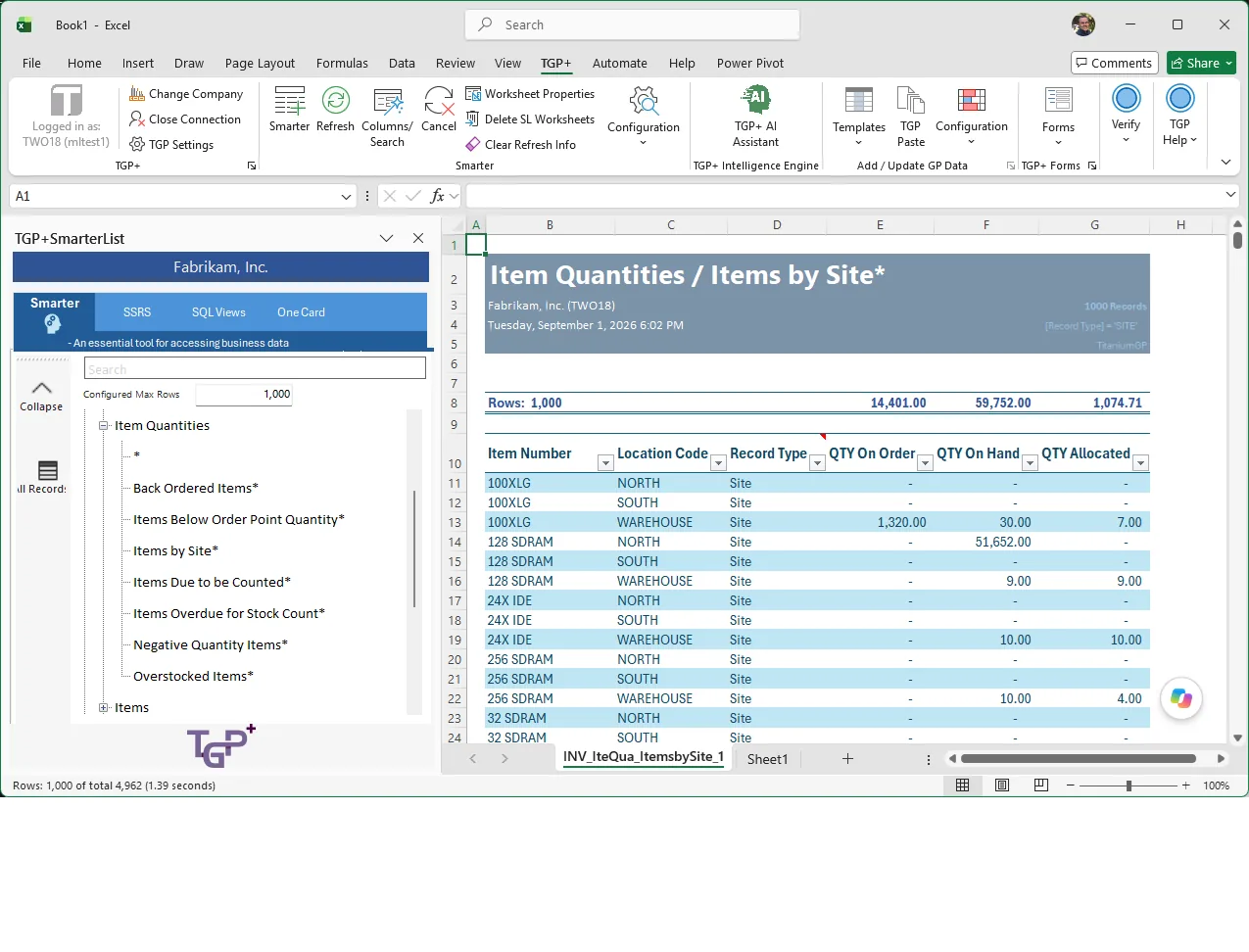This screenshot has width=1249, height=952.
Task: Select the Sheet1 worksheet tab
Action: pos(767,759)
